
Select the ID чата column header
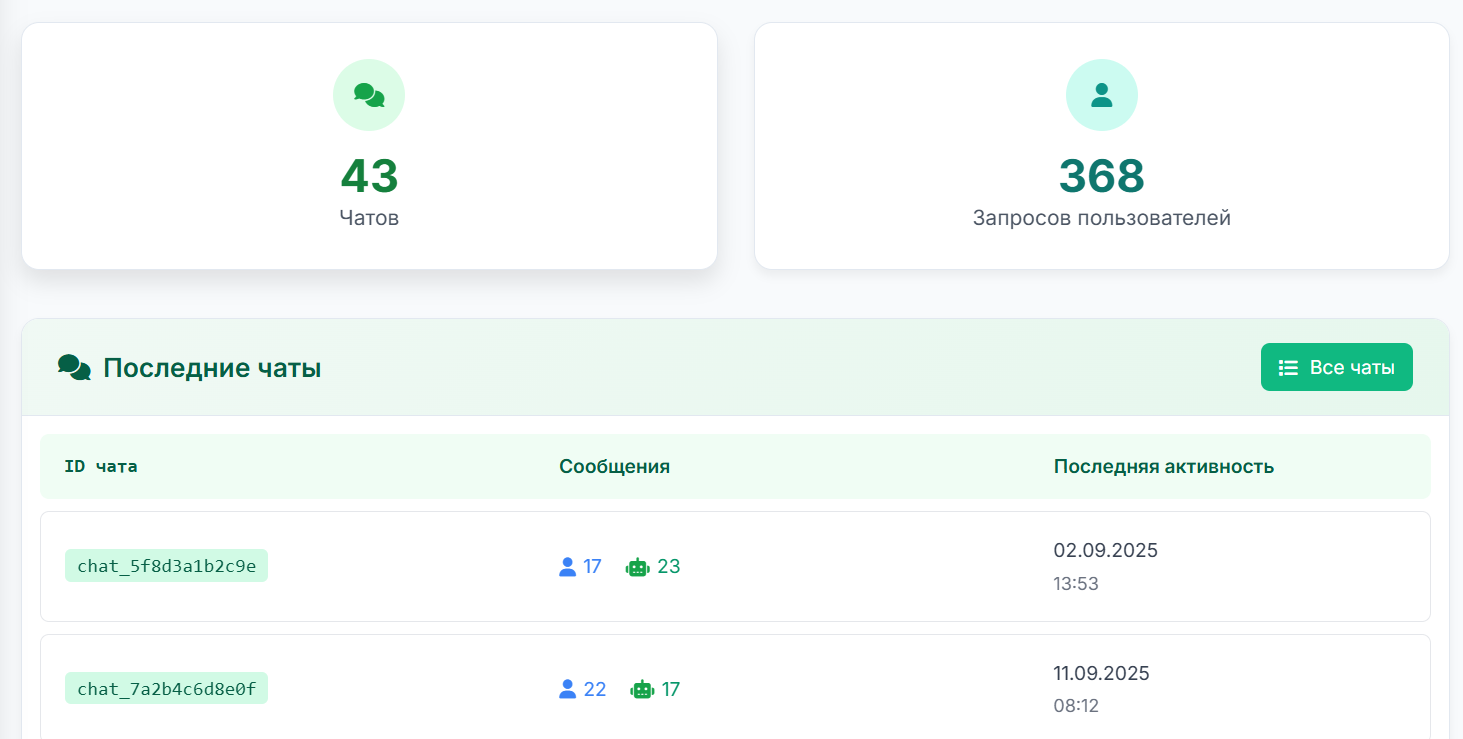pos(101,466)
